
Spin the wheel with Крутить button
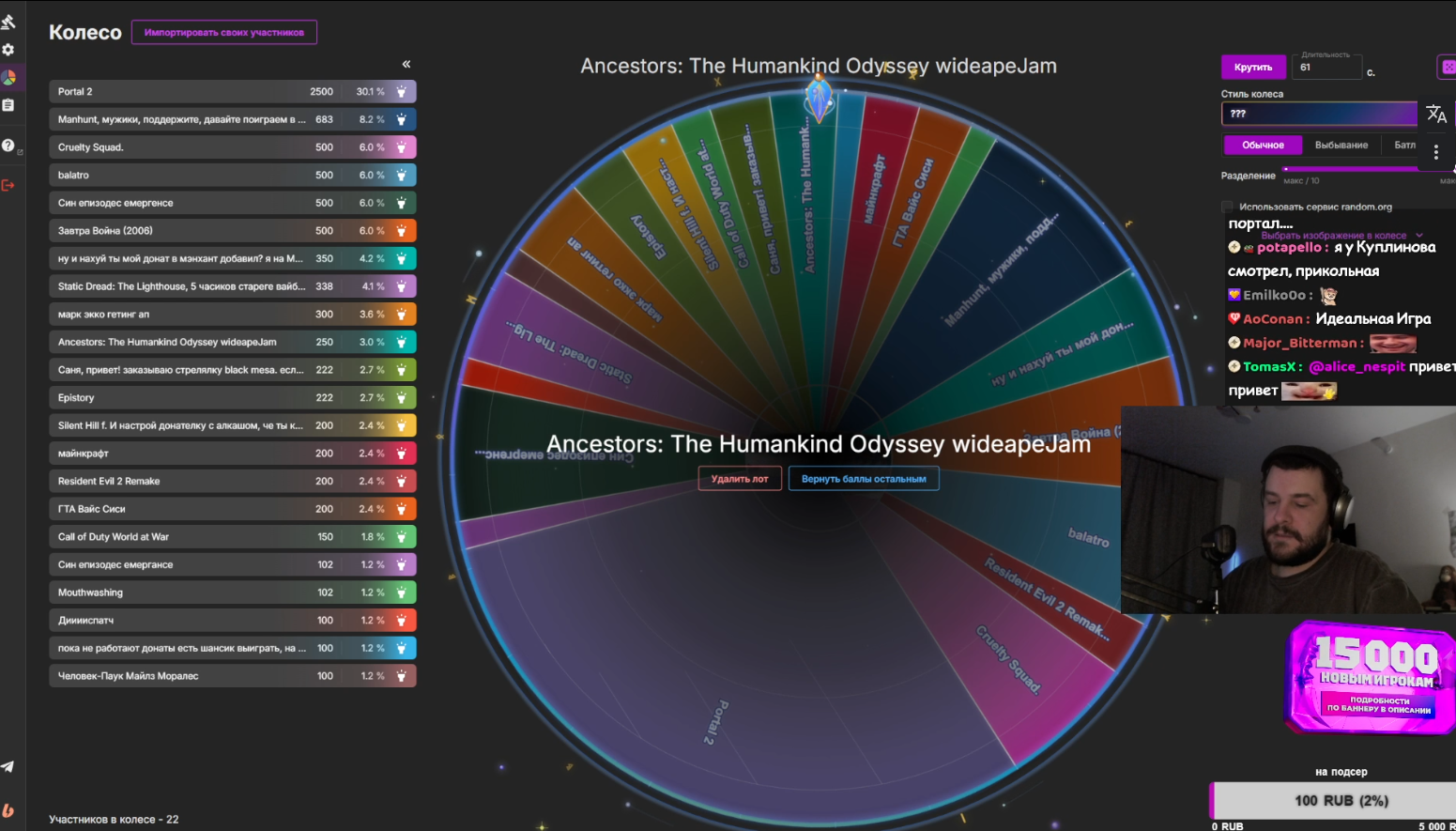click(x=1253, y=67)
